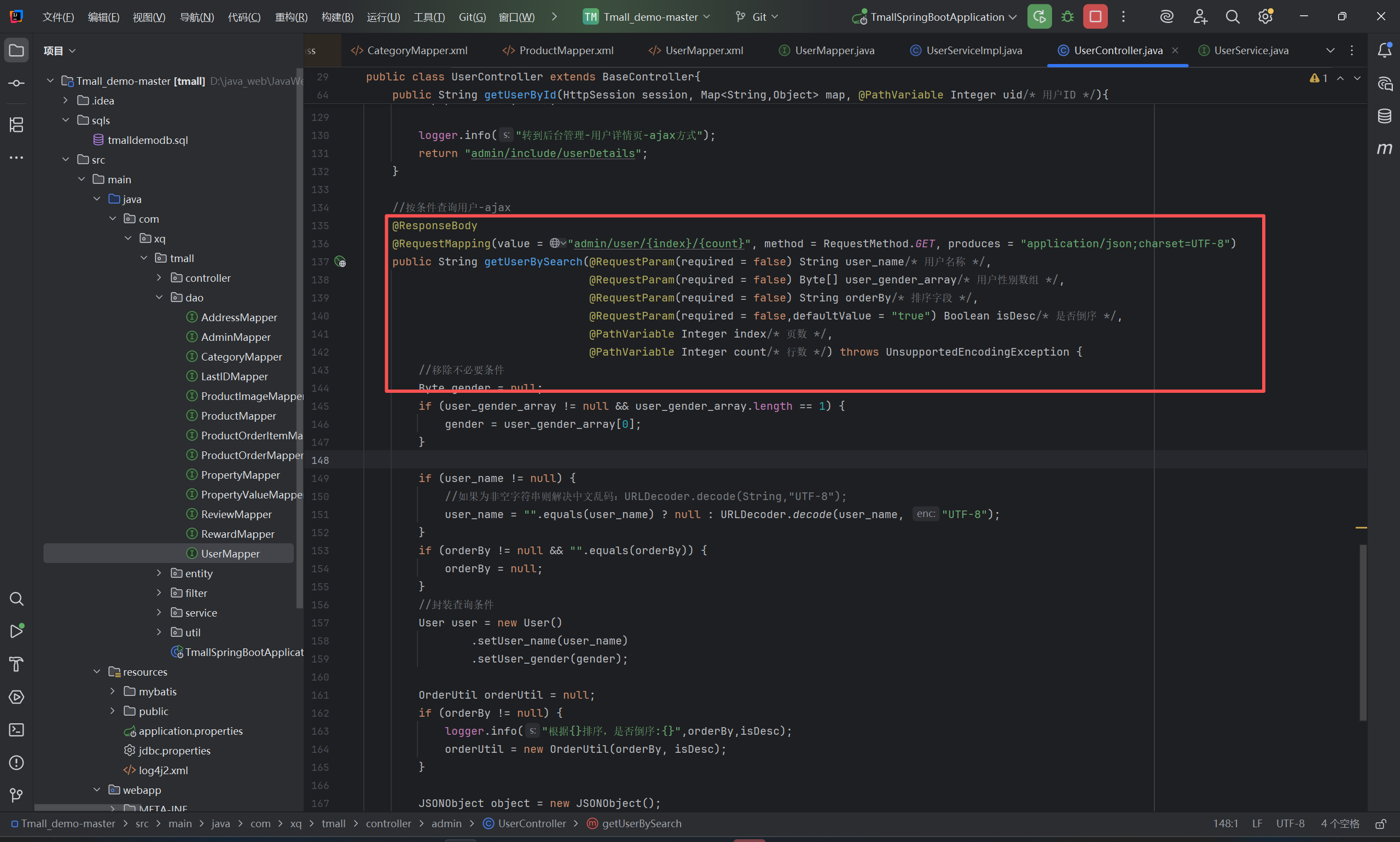
Task: Open the Commit tool window
Action: pos(16,83)
